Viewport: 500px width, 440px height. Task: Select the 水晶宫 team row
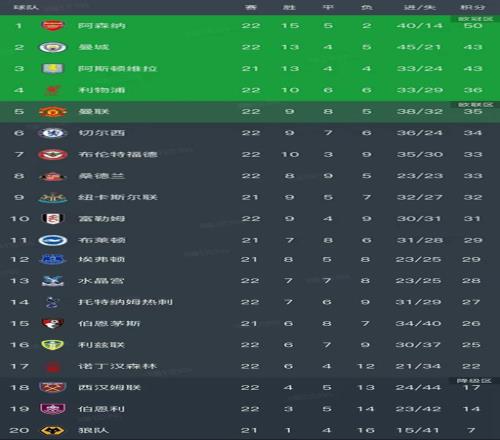250,281
